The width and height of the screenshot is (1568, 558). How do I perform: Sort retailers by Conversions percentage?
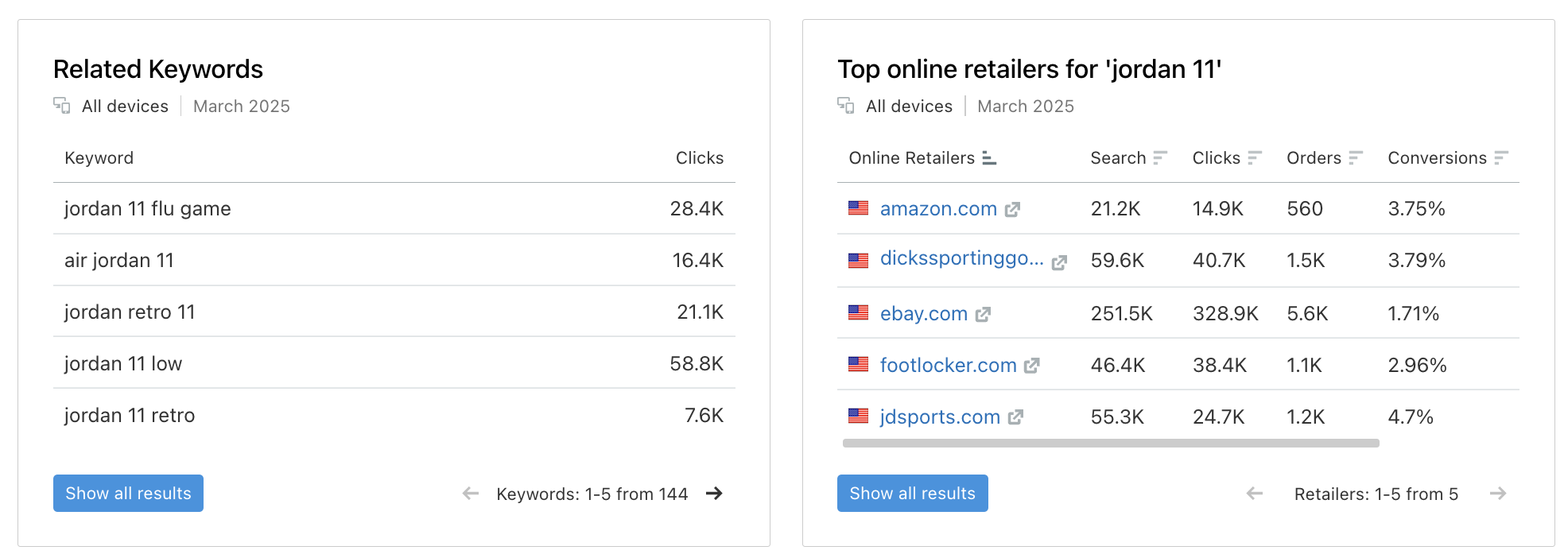1500,157
